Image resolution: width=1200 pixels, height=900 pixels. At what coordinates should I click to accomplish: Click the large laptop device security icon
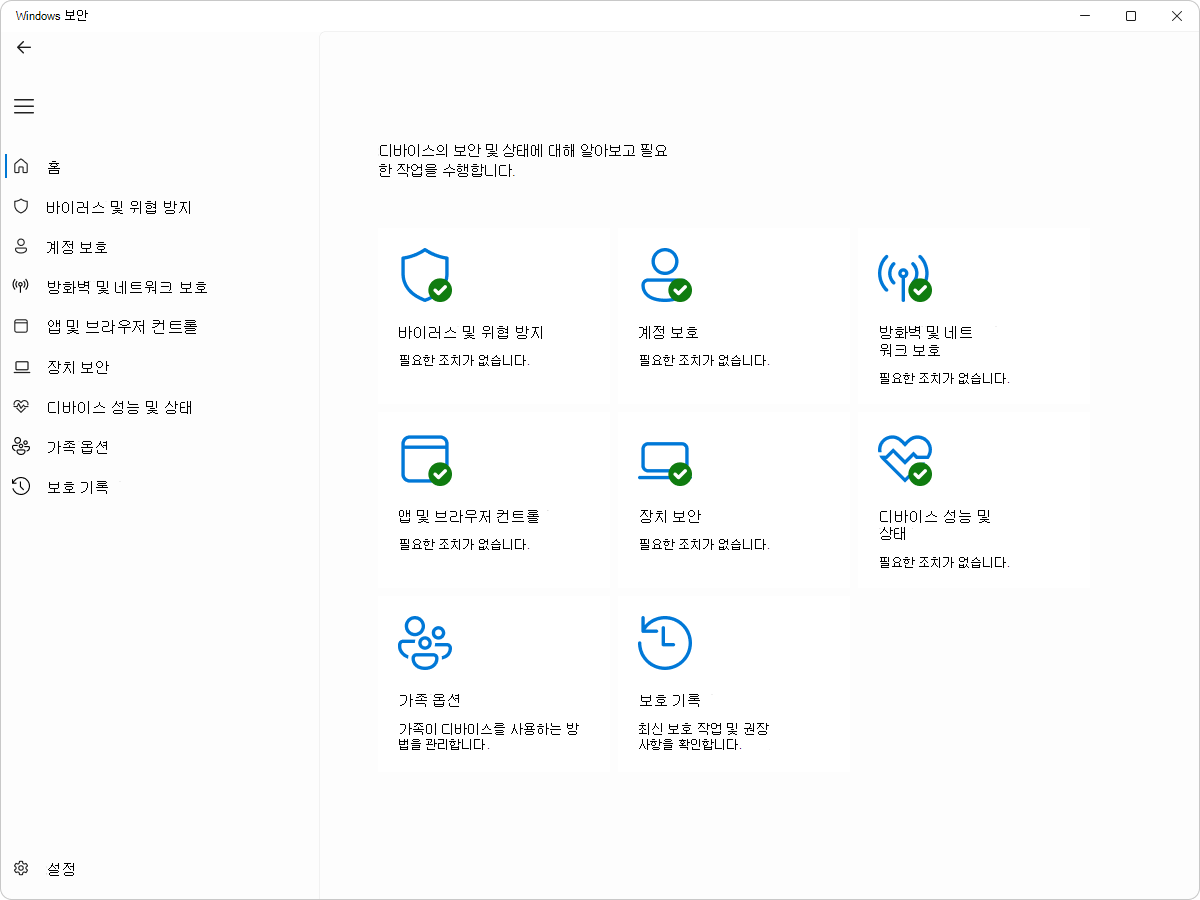[x=666, y=463]
